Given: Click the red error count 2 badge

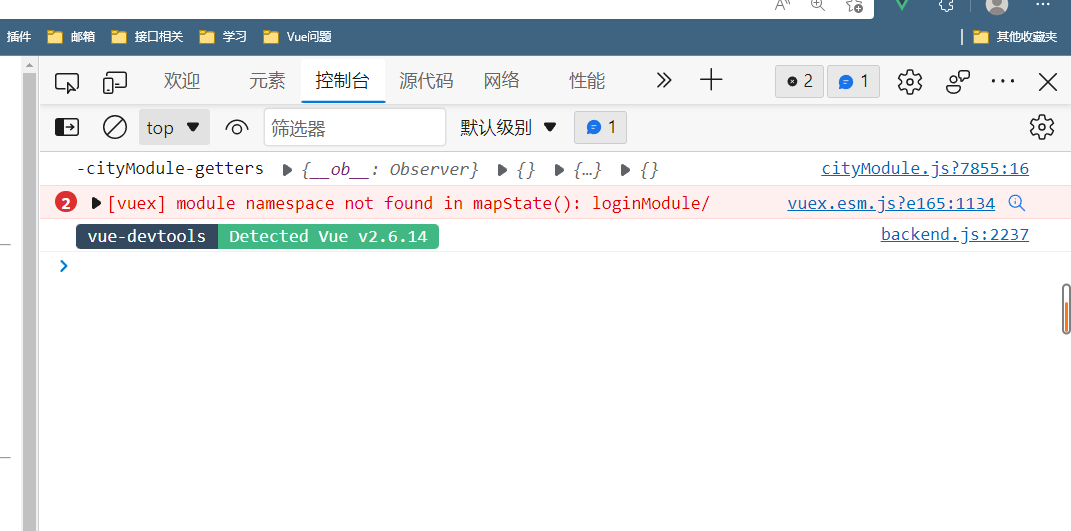Looking at the screenshot, I should point(66,203).
